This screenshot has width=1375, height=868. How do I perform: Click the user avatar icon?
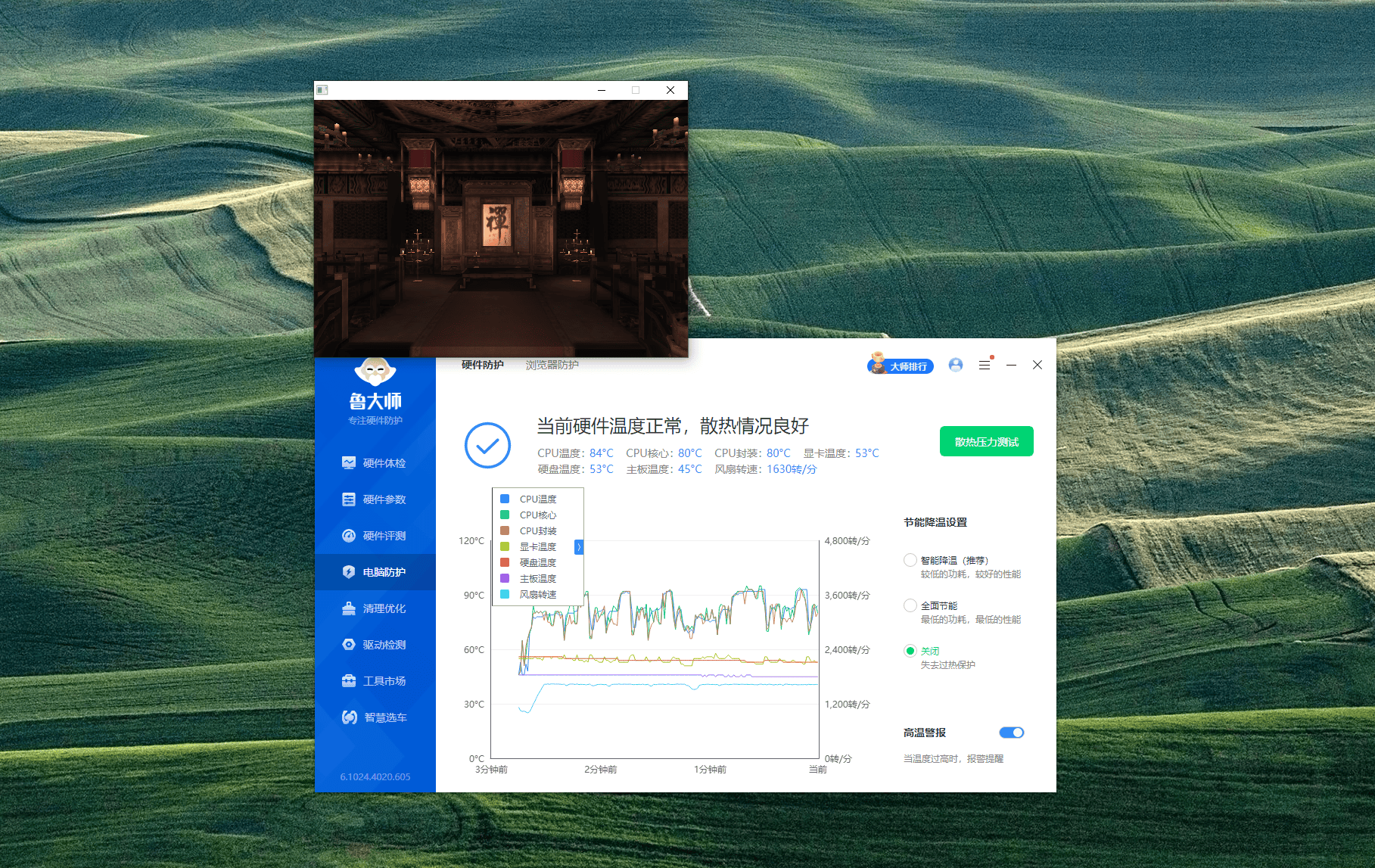(956, 365)
